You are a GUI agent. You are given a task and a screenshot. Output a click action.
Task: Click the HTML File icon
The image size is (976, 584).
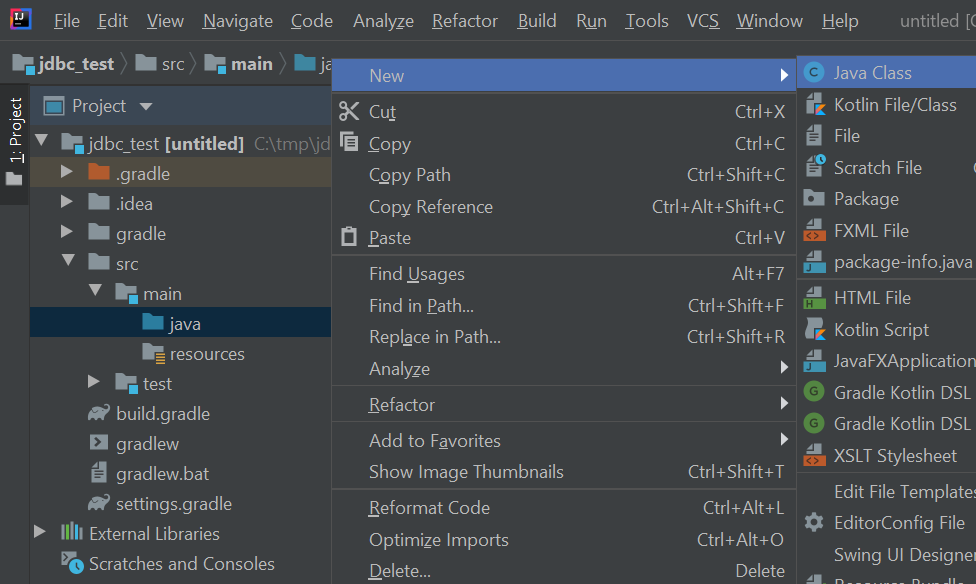coord(815,298)
